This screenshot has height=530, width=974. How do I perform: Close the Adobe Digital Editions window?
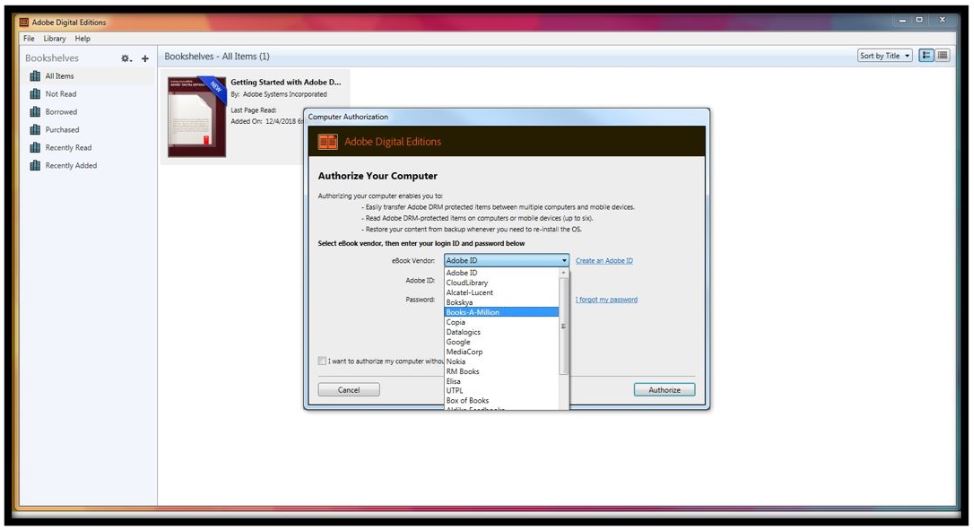tap(942, 21)
